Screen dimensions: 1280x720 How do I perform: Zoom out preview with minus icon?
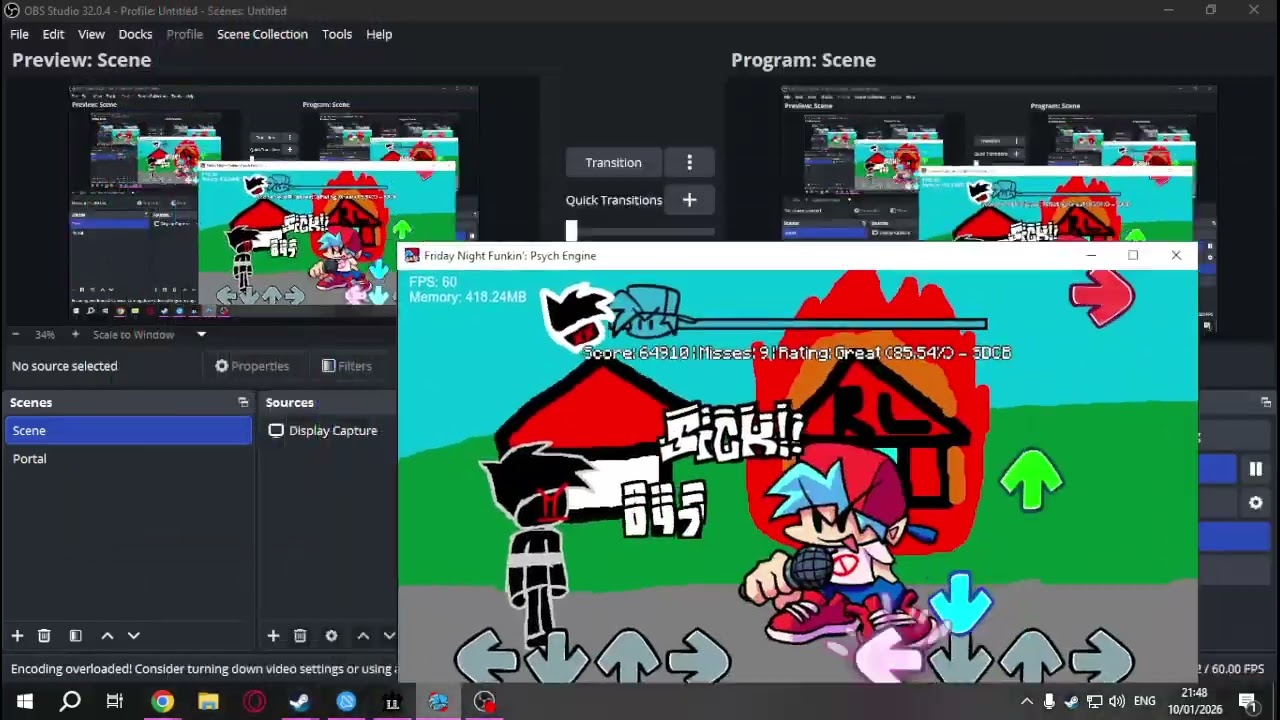[15, 335]
